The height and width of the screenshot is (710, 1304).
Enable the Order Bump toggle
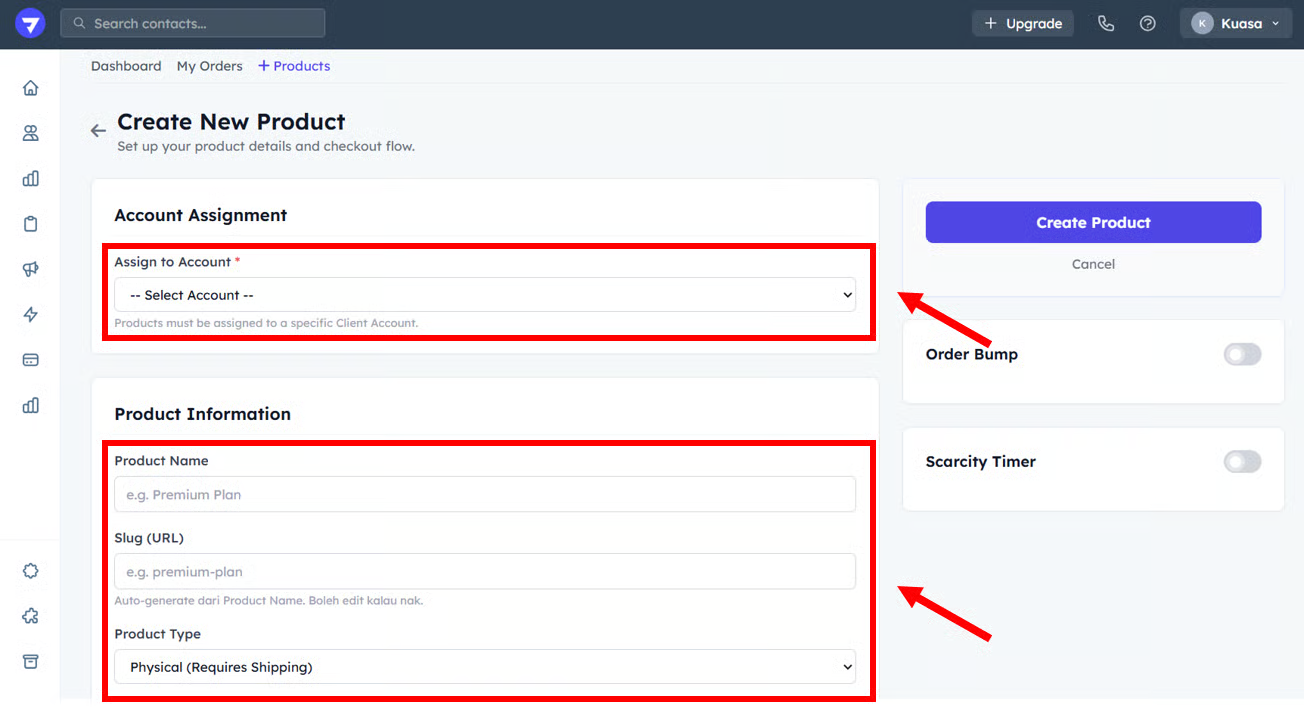tap(1242, 354)
